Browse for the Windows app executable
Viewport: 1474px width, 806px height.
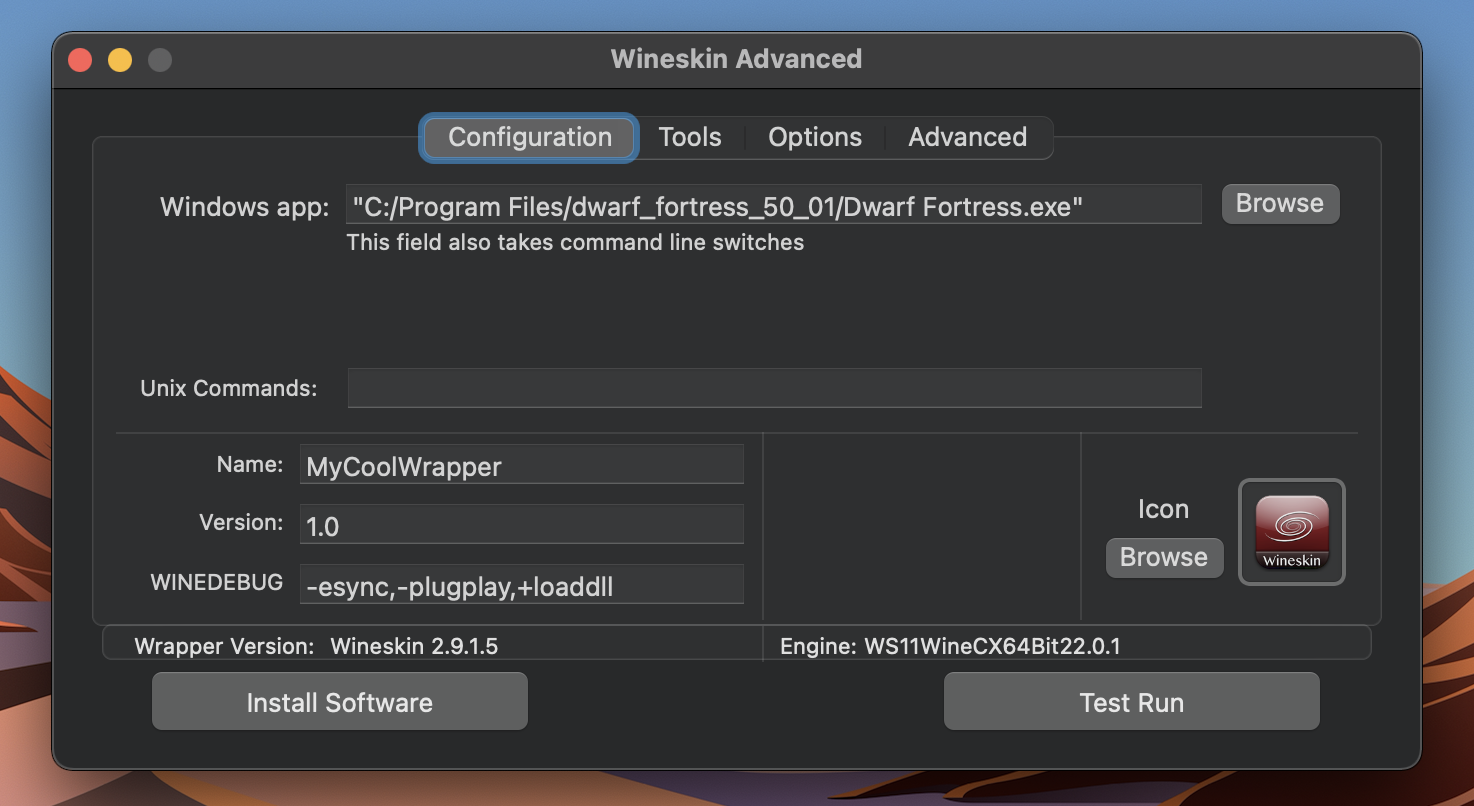coord(1280,203)
